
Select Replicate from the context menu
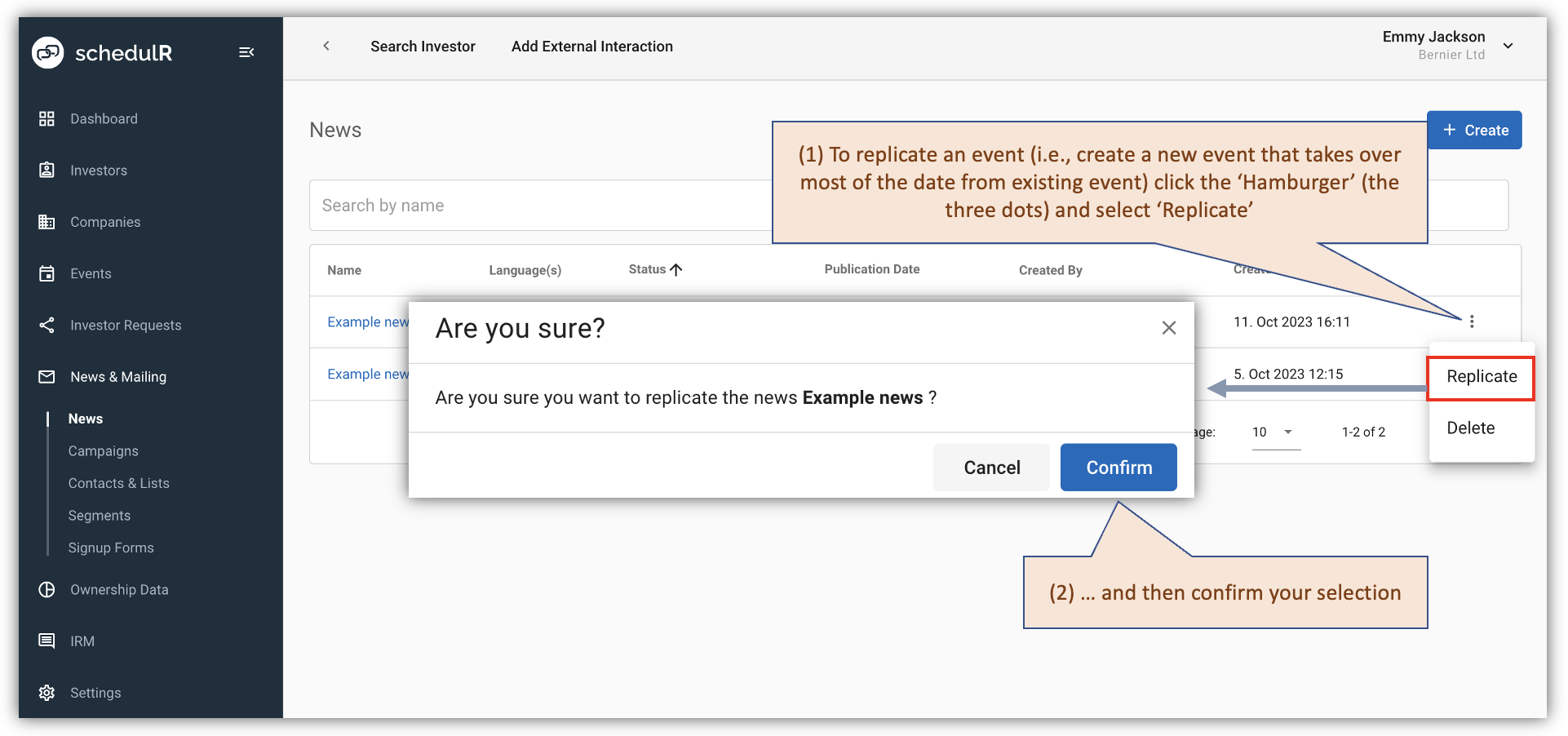point(1481,376)
